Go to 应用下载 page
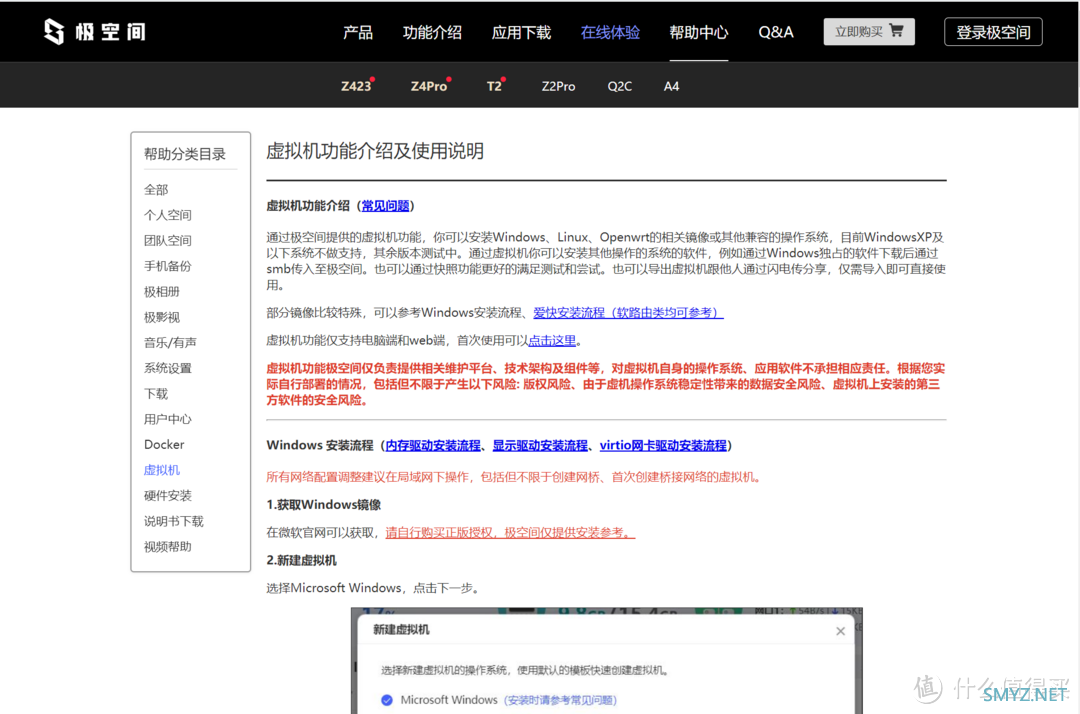Viewport: 1080px width, 714px height. (x=521, y=32)
